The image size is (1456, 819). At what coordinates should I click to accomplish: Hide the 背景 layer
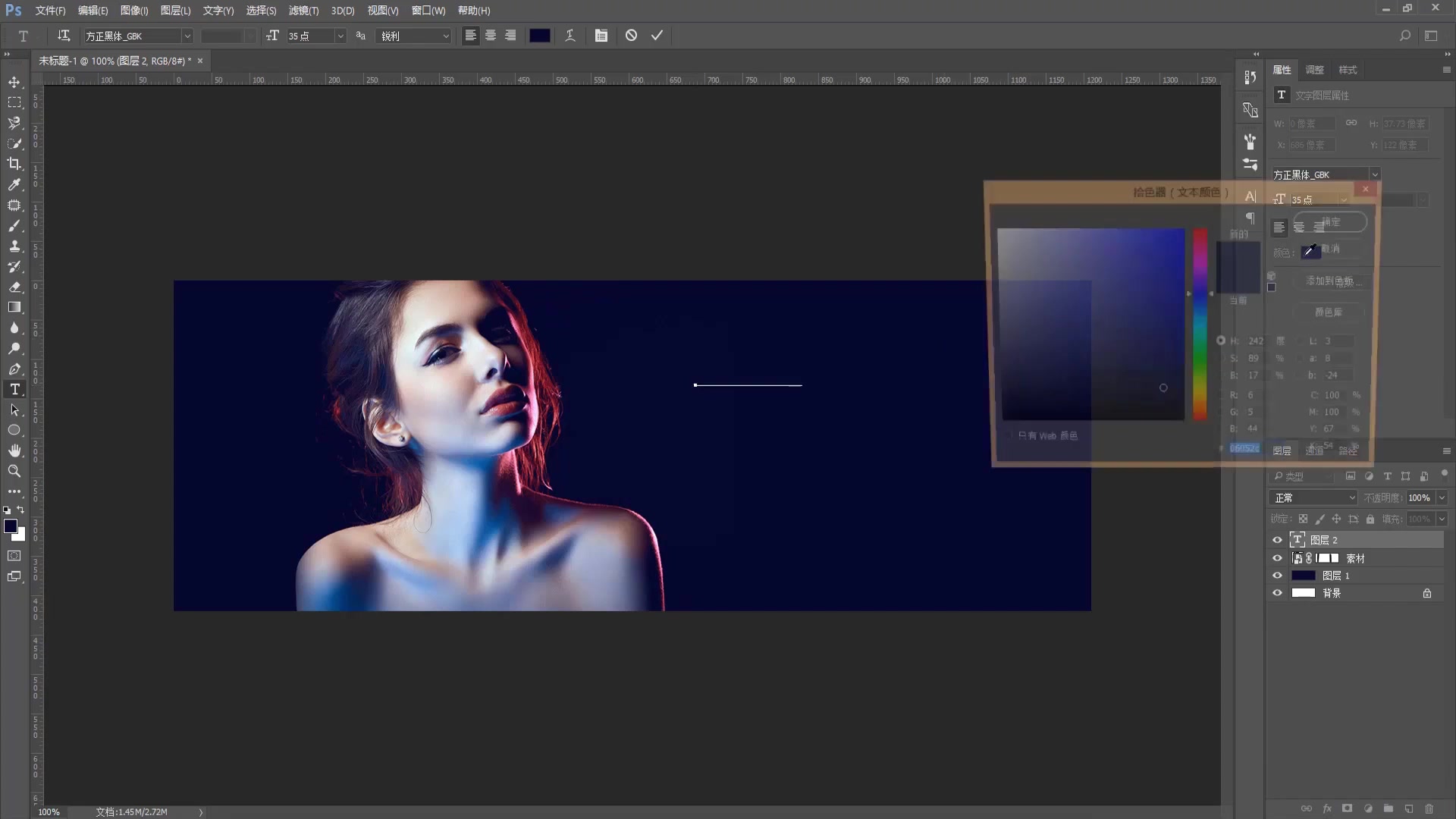tap(1277, 593)
